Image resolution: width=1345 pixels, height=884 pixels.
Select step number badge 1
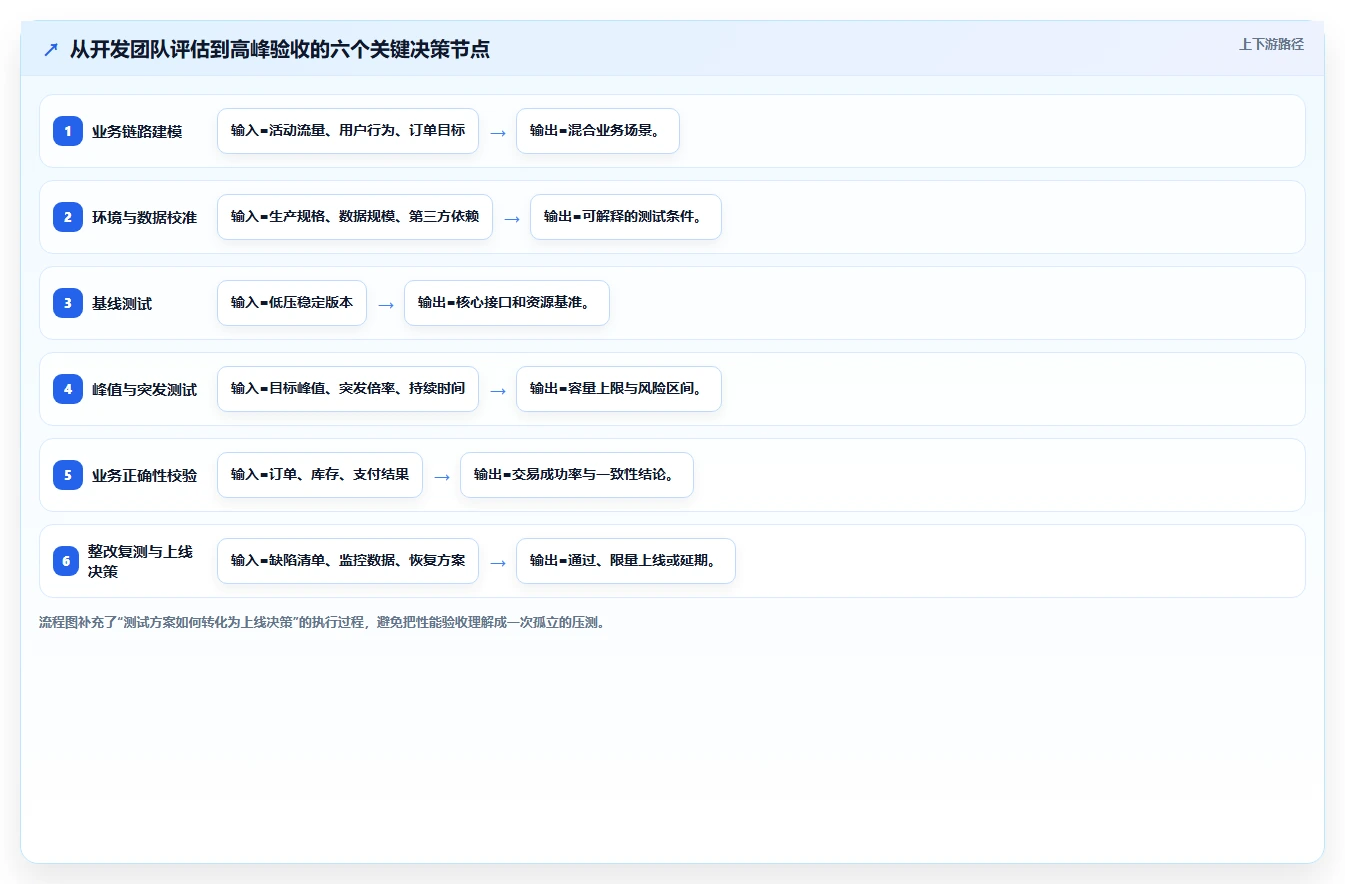(68, 131)
